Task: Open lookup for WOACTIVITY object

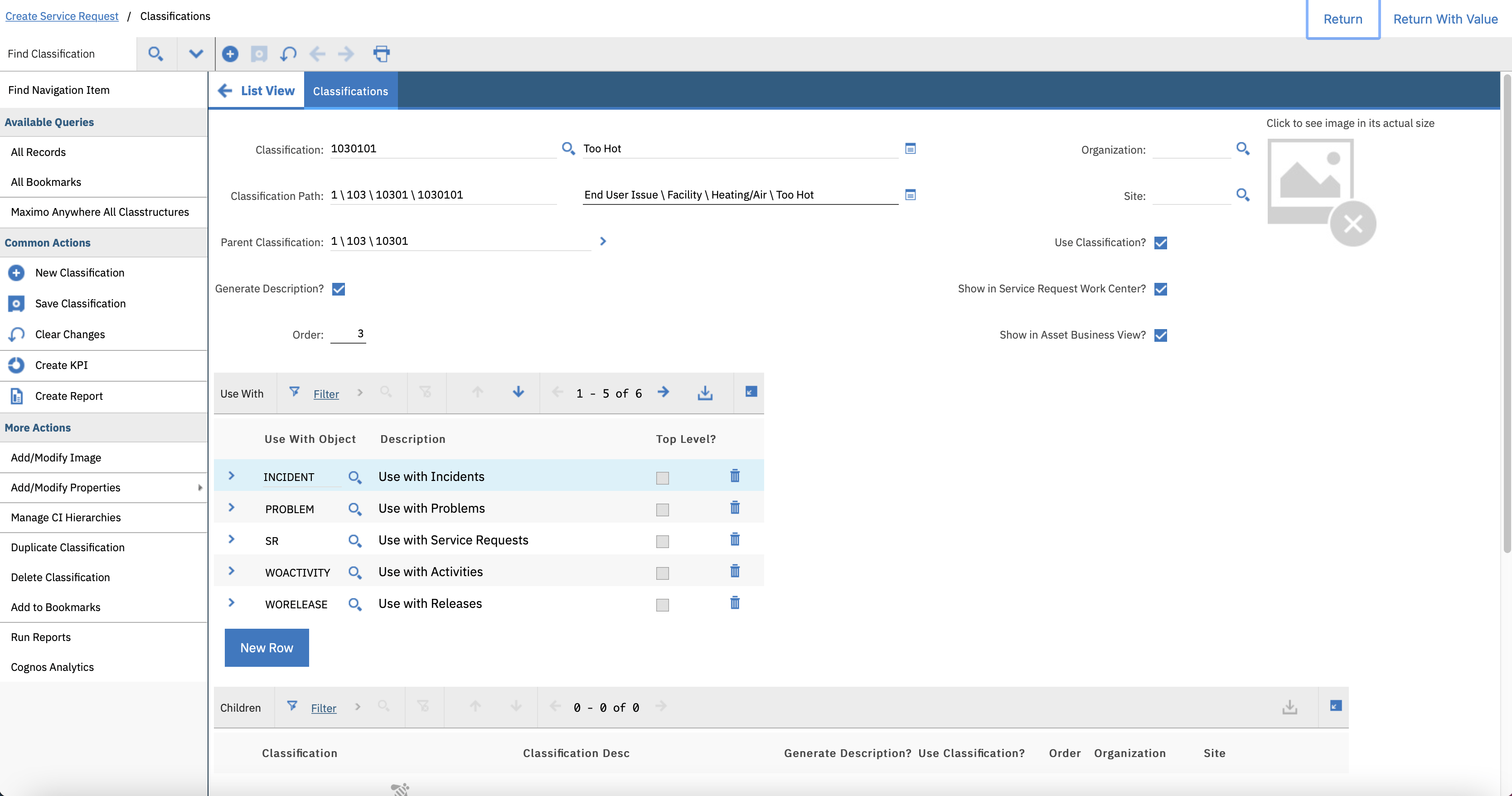Action: click(x=354, y=573)
